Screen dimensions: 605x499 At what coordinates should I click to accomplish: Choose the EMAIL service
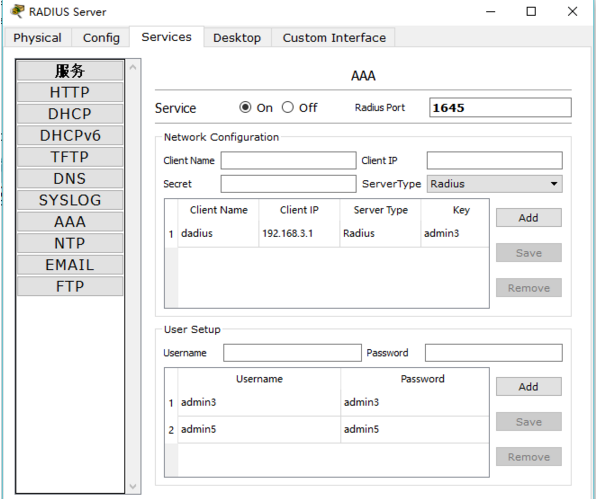[70, 265]
